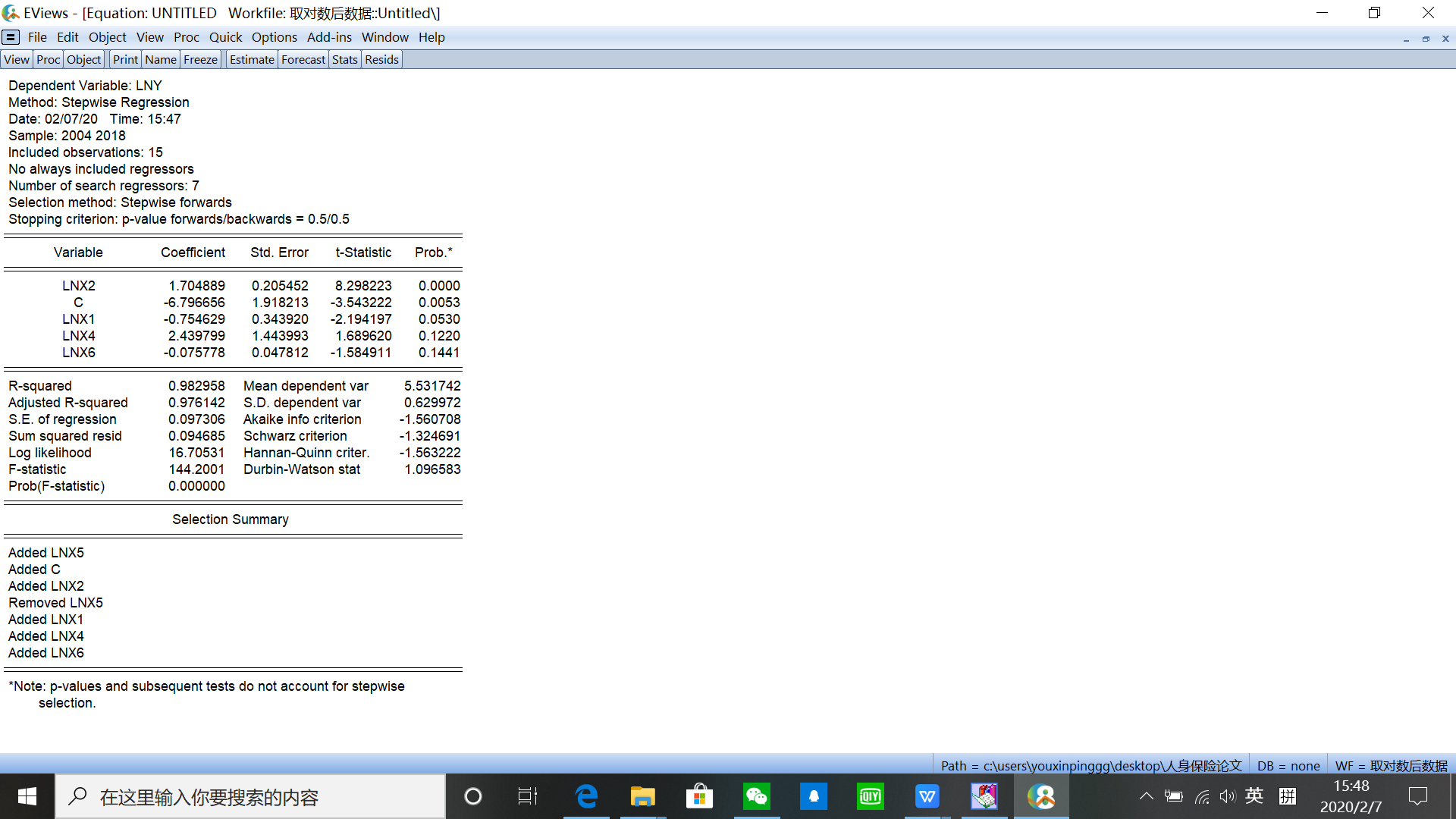Click the Estimate button
Viewport: 1456px width, 819px height.
[x=252, y=60]
